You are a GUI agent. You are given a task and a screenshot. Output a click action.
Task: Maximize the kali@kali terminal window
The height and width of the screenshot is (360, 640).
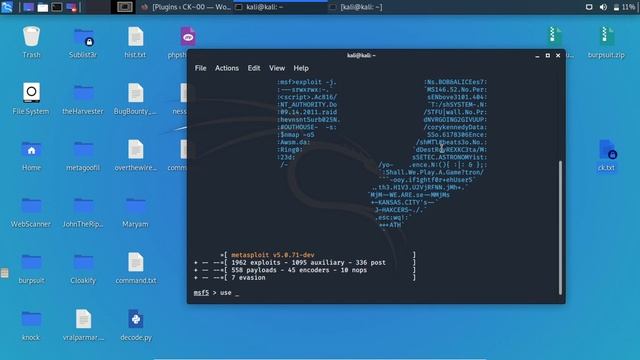click(548, 56)
